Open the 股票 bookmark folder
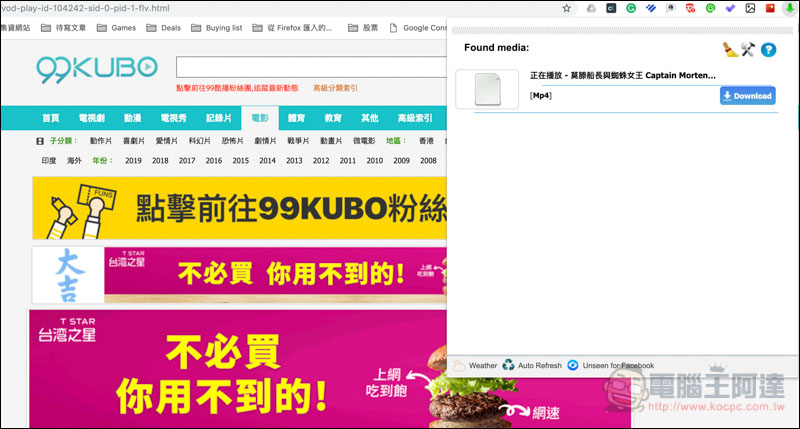The height and width of the screenshot is (429, 800). [x=363, y=28]
